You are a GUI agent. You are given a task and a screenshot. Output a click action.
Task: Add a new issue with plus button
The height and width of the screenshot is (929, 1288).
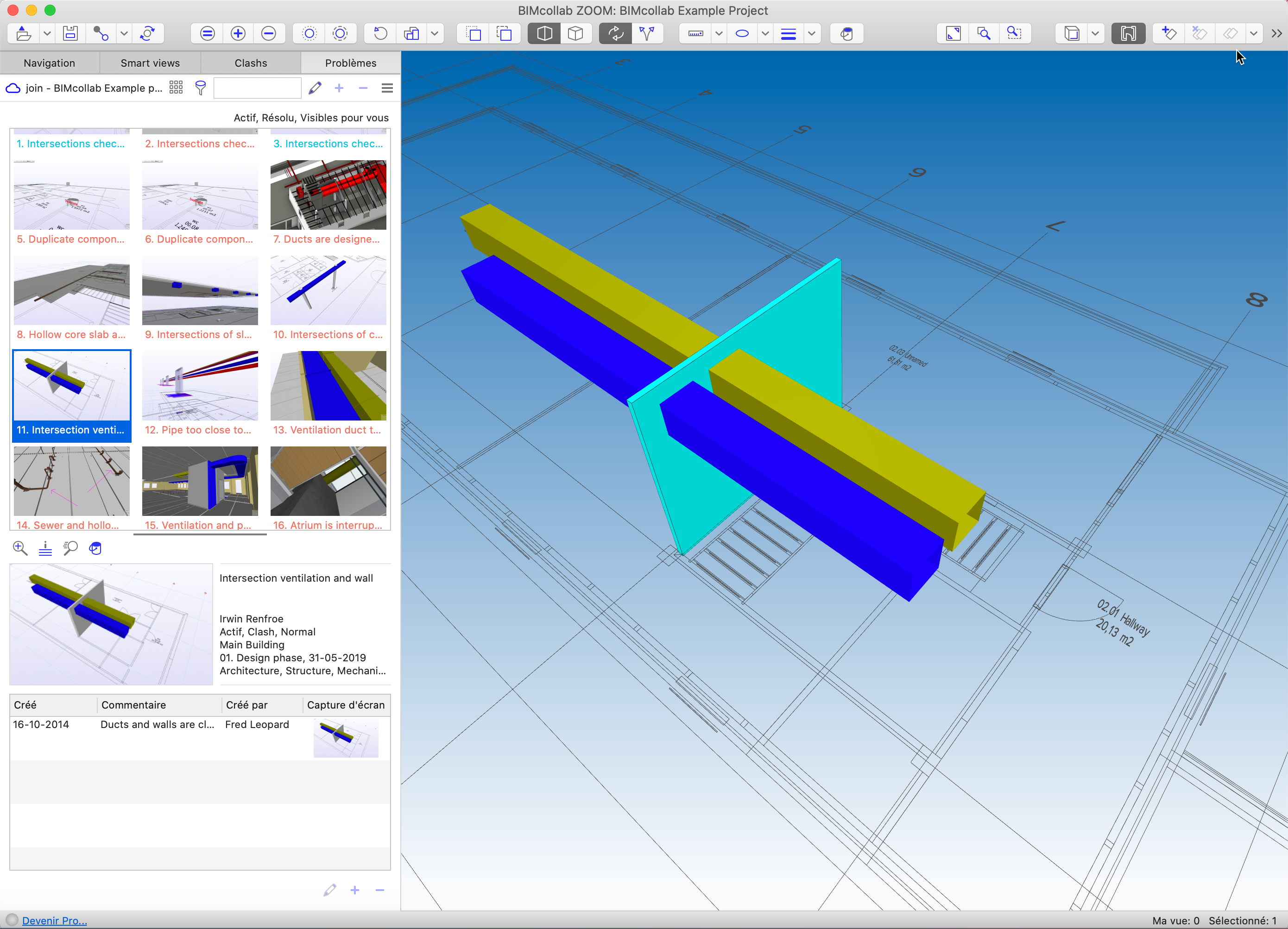[x=339, y=88]
